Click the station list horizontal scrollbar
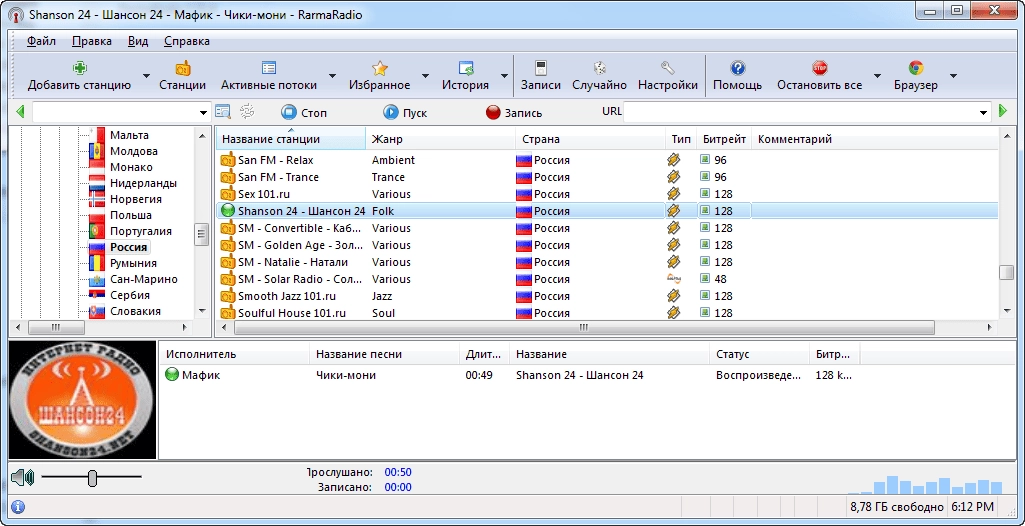The image size is (1025, 526). coord(584,327)
